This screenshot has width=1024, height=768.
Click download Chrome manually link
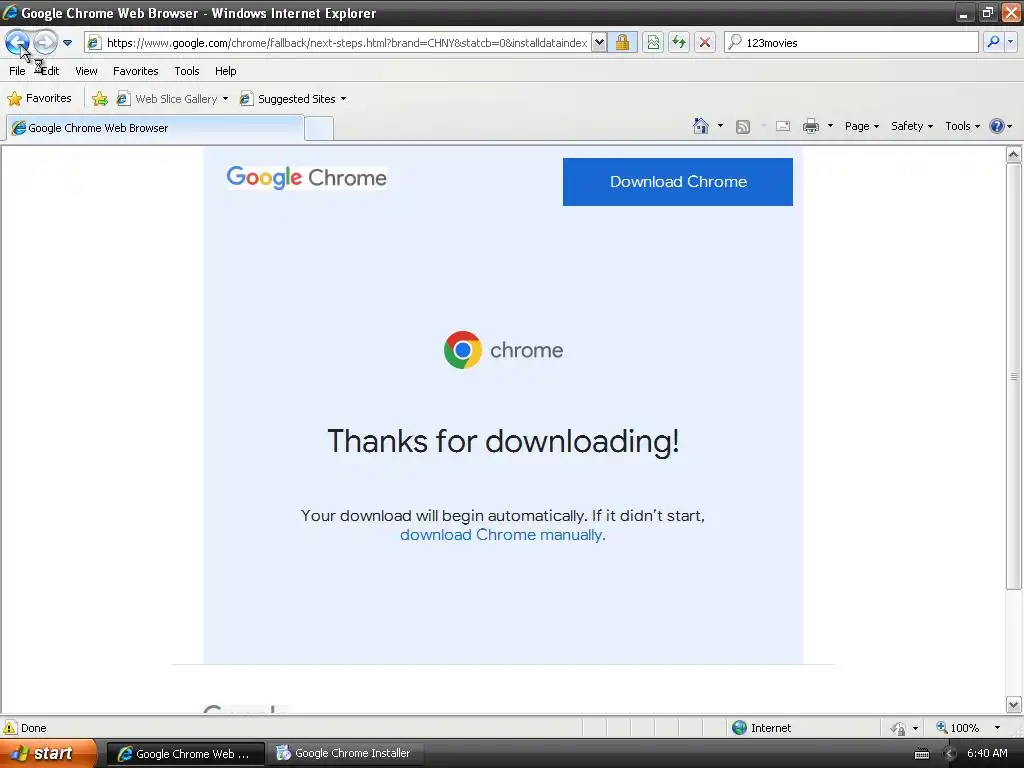(x=501, y=535)
